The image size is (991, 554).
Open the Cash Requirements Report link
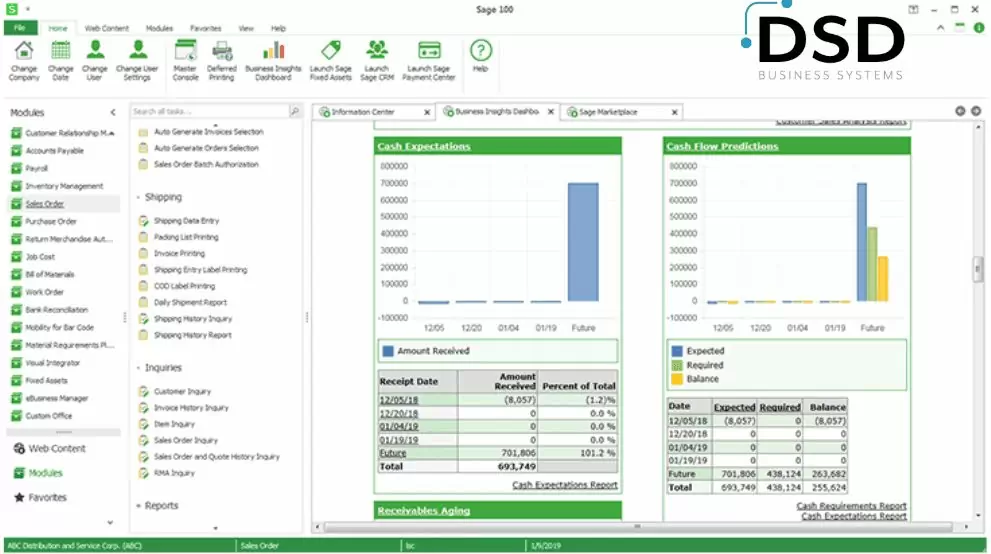851,506
